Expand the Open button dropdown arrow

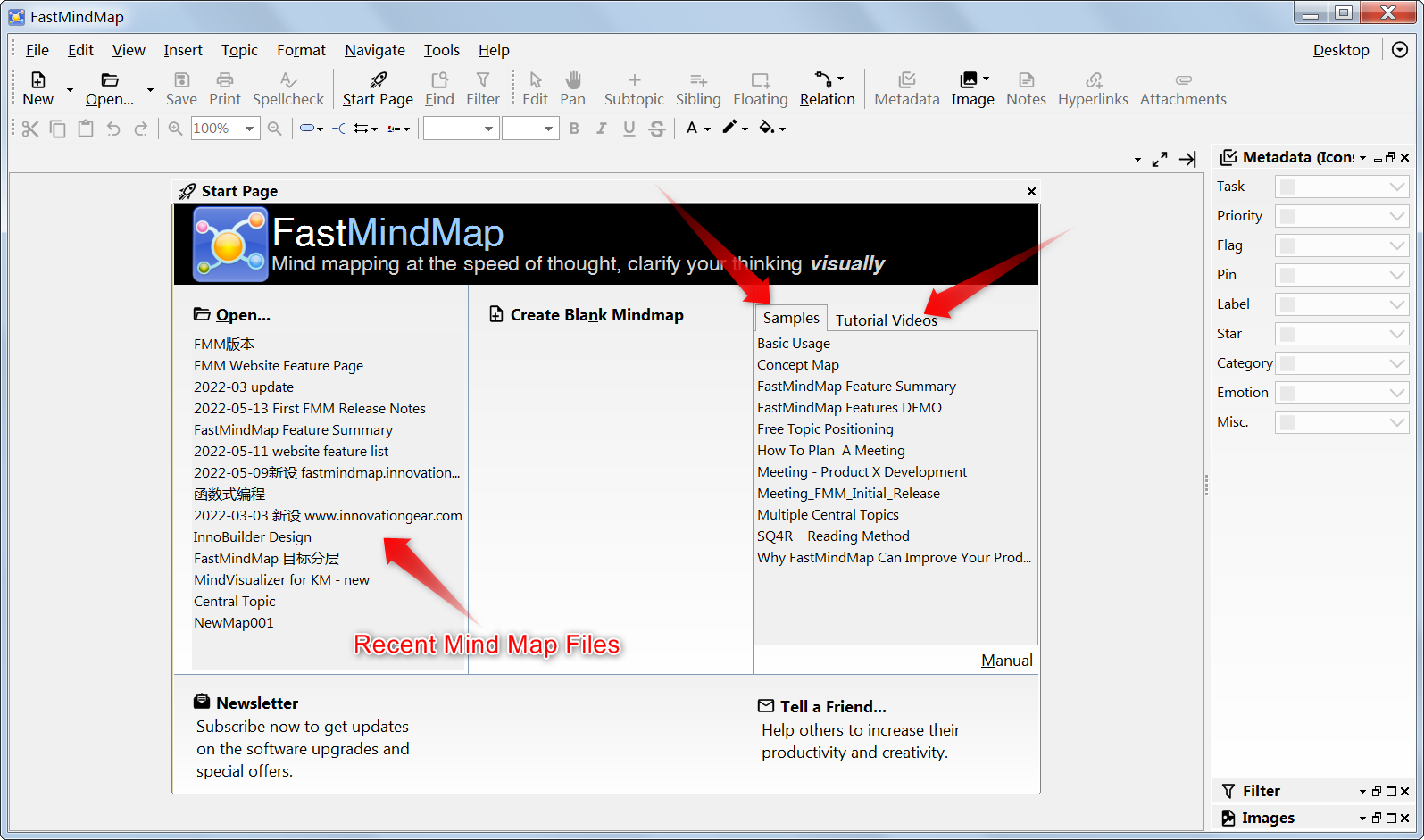[150, 89]
